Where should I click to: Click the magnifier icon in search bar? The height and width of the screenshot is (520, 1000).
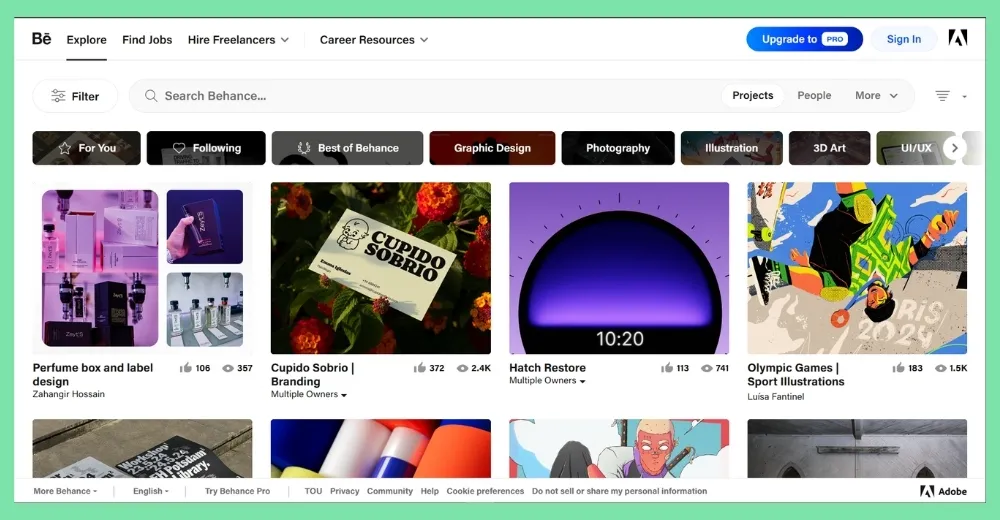coord(151,96)
